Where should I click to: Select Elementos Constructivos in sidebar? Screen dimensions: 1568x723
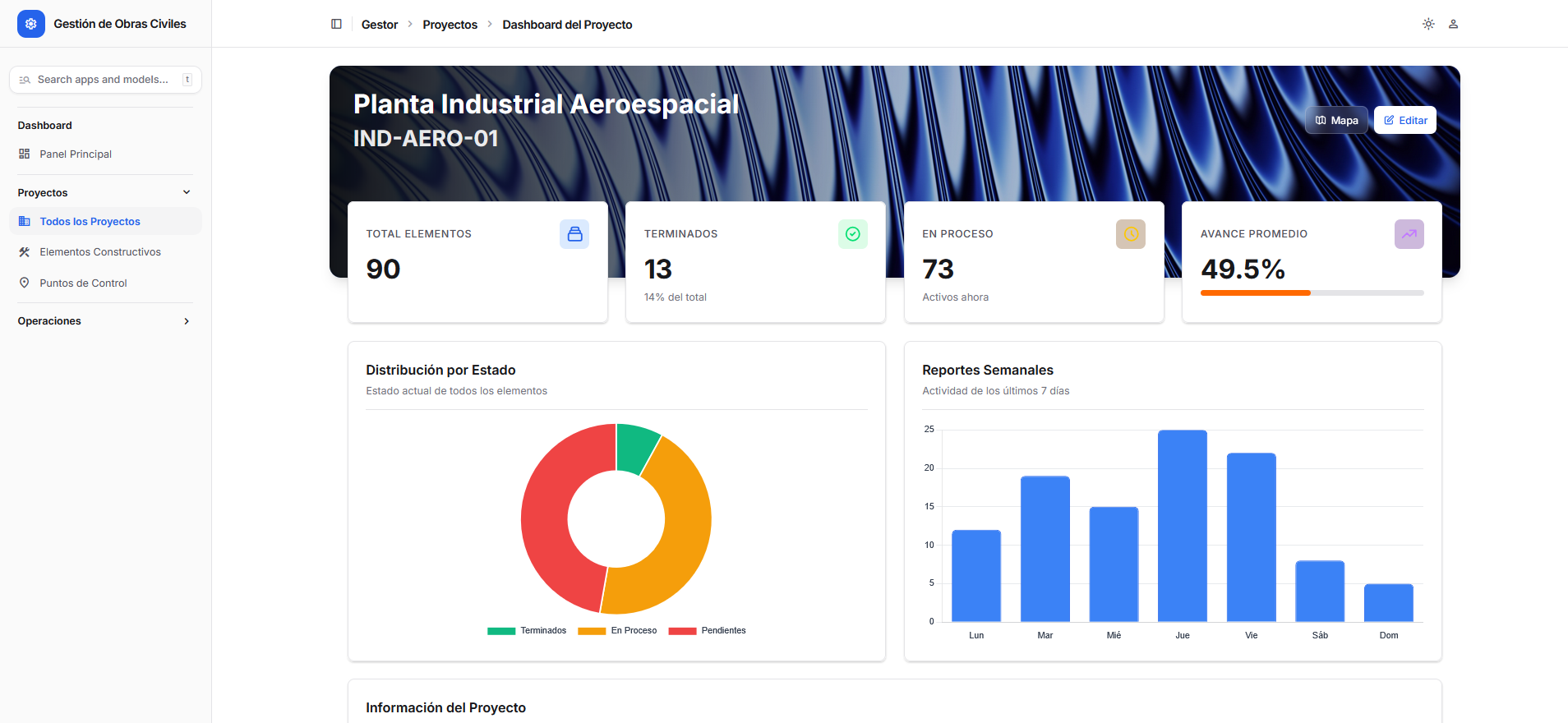pyautogui.click(x=100, y=252)
